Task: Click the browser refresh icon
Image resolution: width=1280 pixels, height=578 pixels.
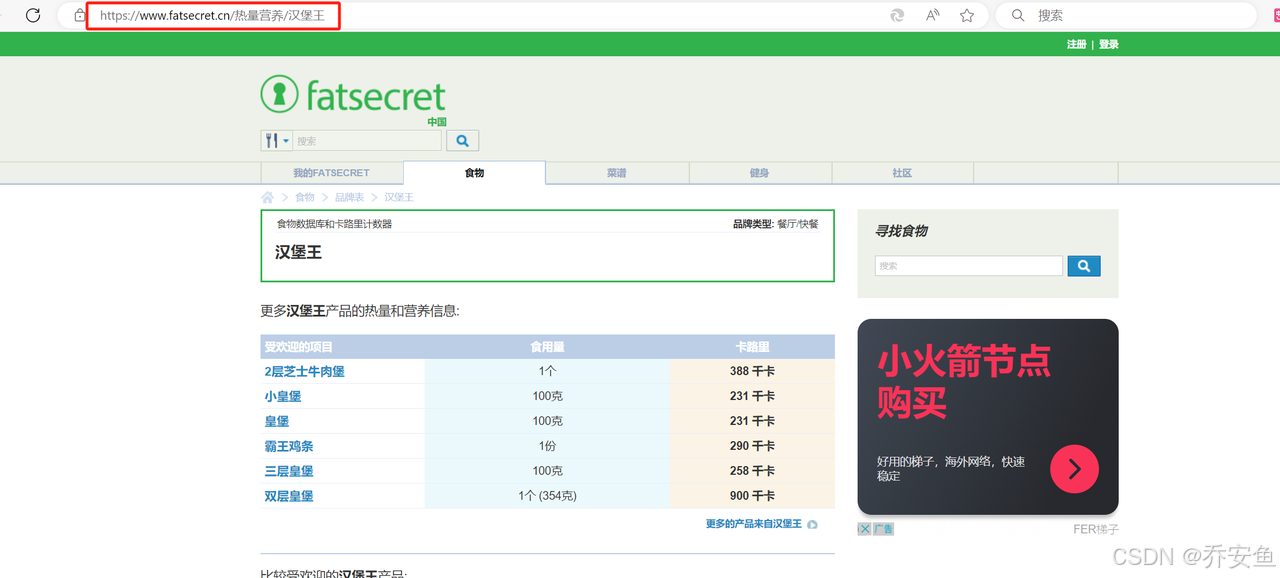Action: click(33, 15)
